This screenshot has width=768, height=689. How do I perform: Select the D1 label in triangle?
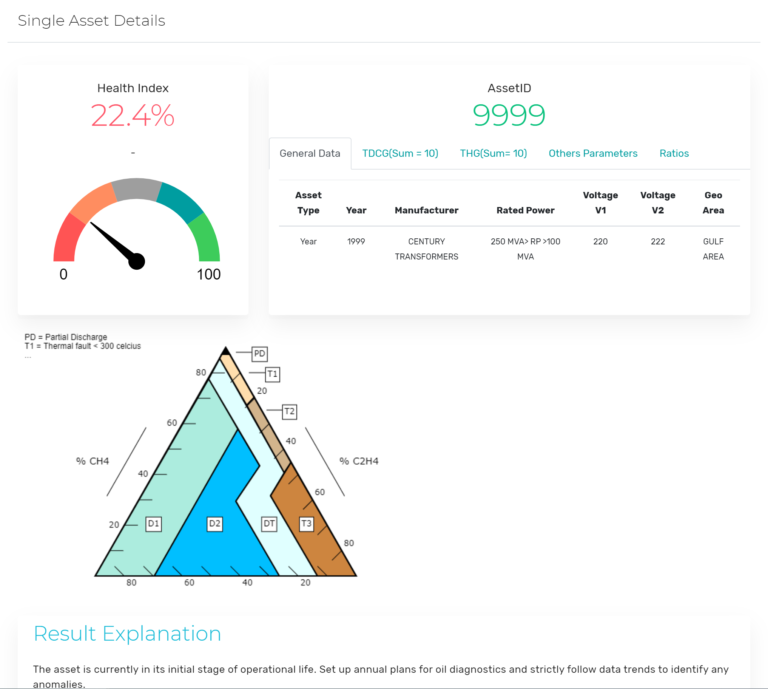(x=154, y=523)
